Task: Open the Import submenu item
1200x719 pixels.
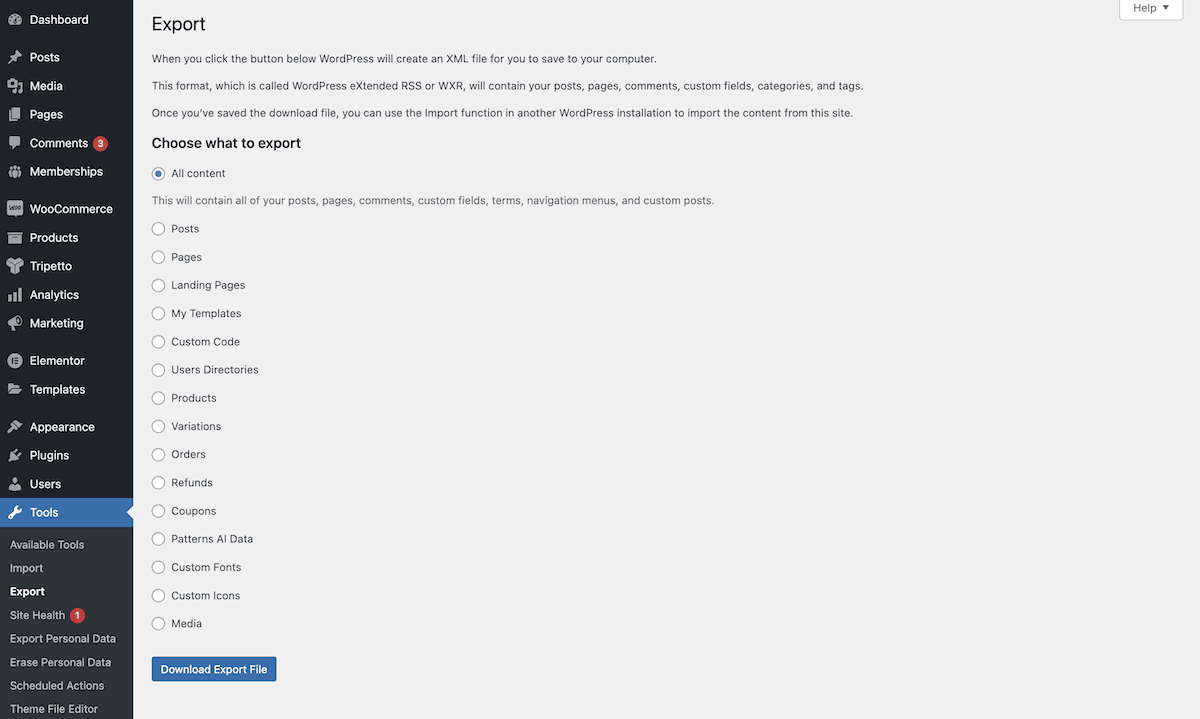Action: point(26,568)
